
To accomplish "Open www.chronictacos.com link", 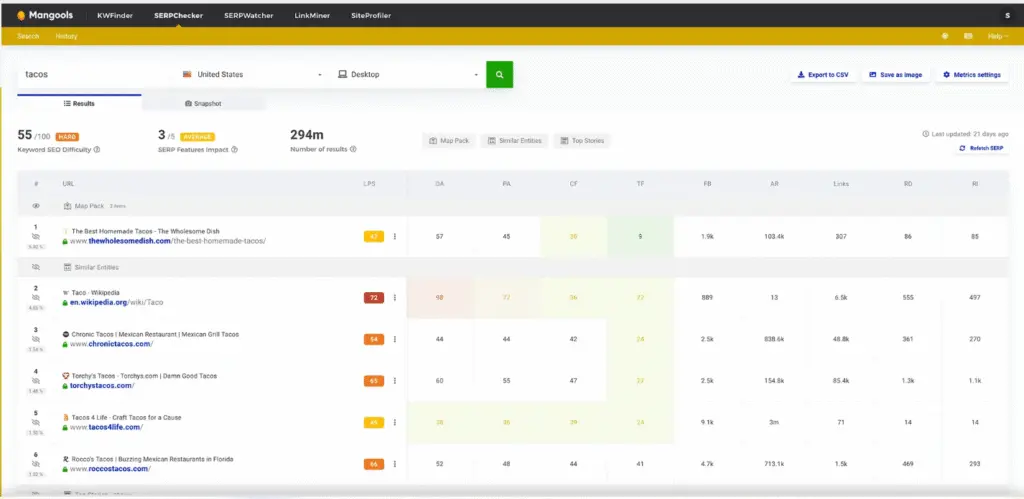I will (112, 344).
